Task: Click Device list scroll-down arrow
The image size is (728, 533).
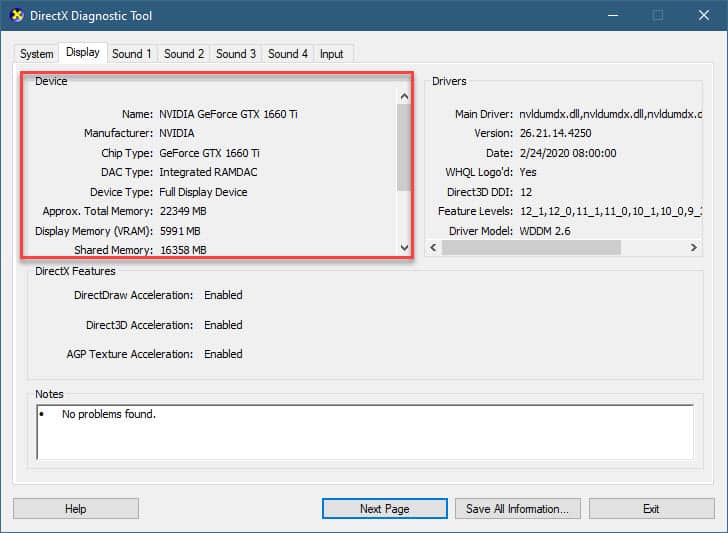Action: click(404, 248)
